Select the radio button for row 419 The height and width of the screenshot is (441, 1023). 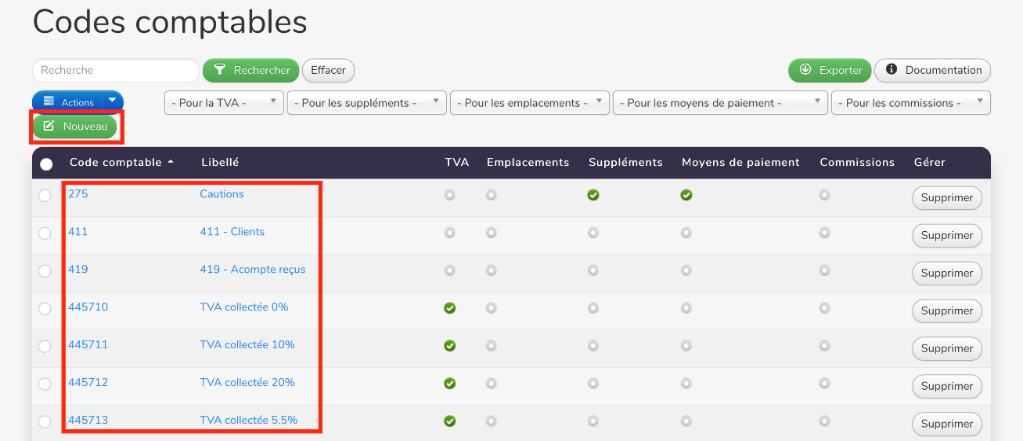point(45,271)
